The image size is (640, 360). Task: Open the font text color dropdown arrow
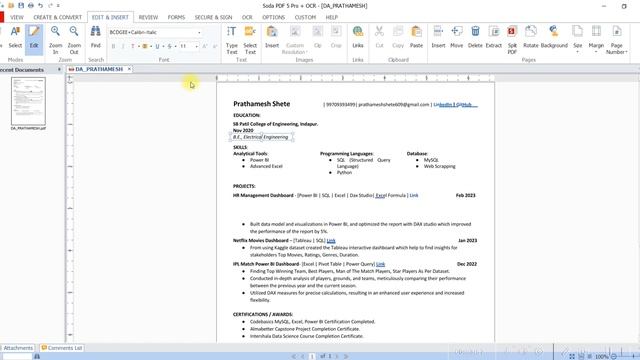[x=139, y=47]
